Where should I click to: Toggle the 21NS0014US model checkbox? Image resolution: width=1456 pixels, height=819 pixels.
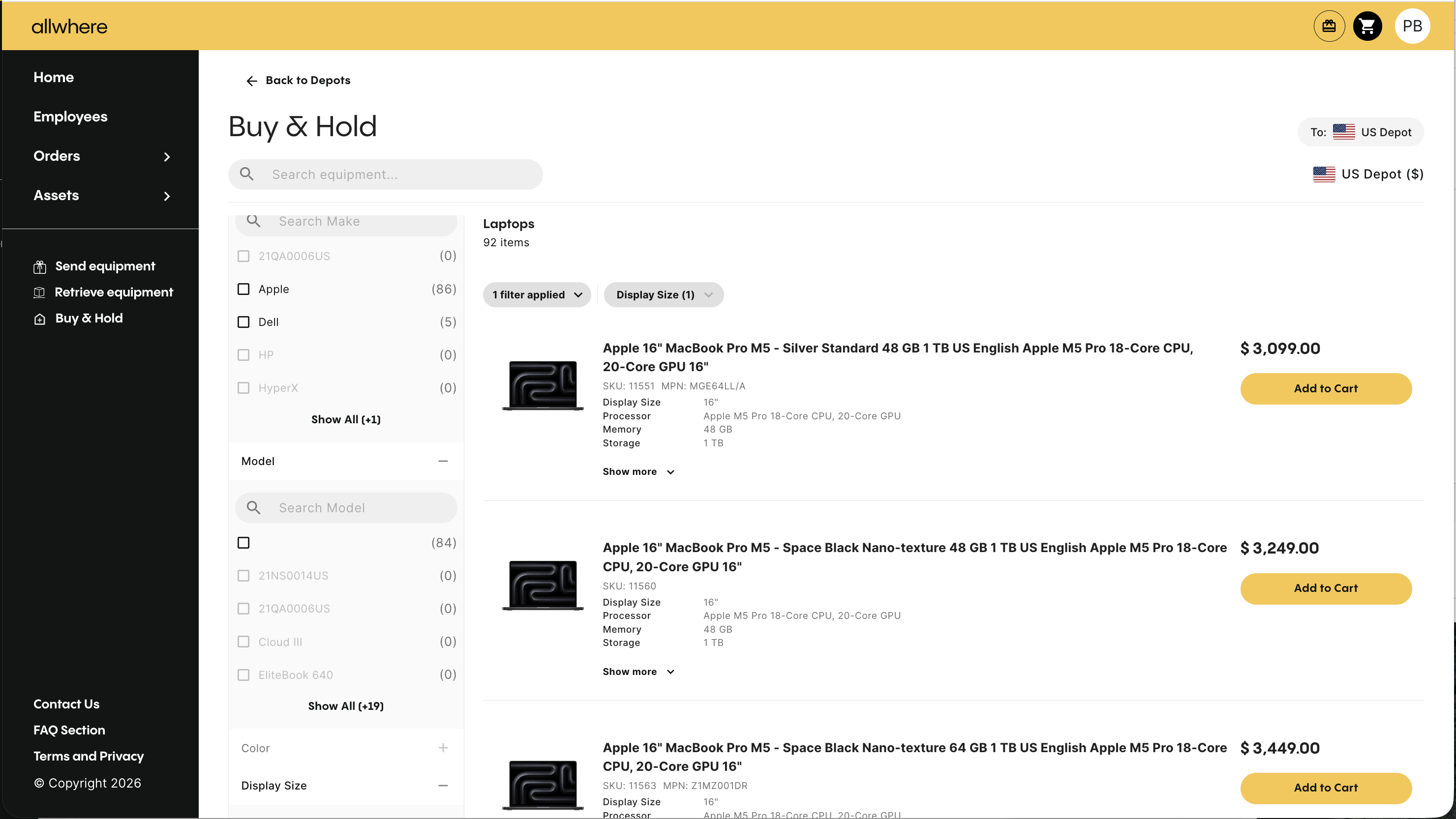point(243,576)
